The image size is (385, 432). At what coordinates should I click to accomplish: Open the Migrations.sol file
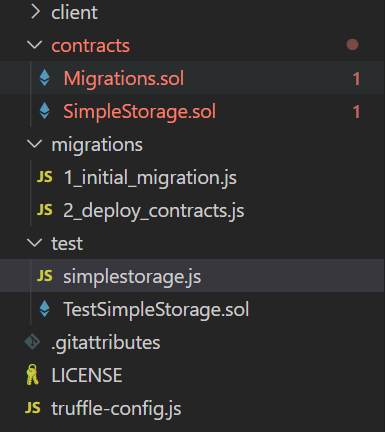pyautogui.click(x=124, y=78)
